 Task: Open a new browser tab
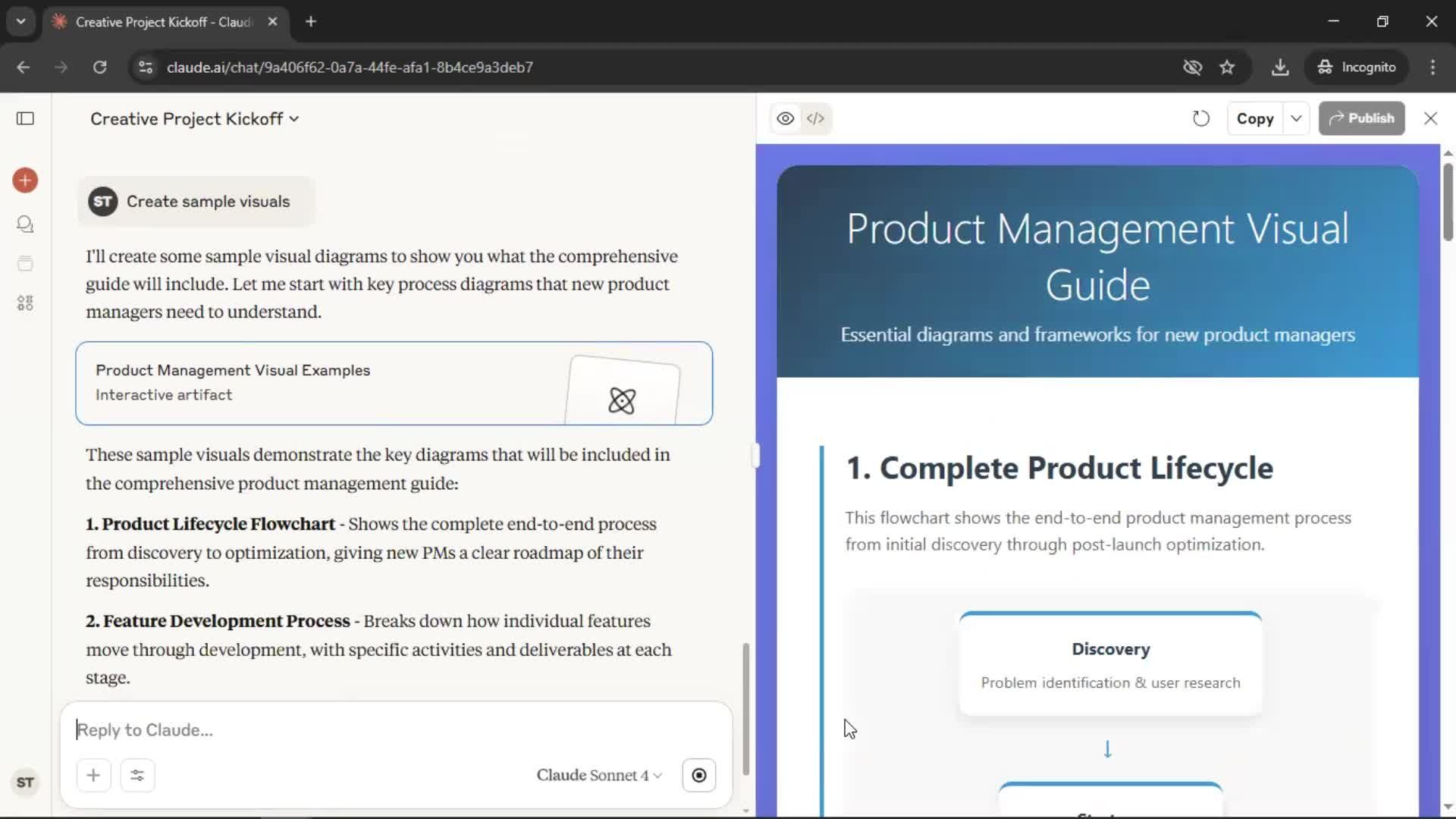point(310,22)
